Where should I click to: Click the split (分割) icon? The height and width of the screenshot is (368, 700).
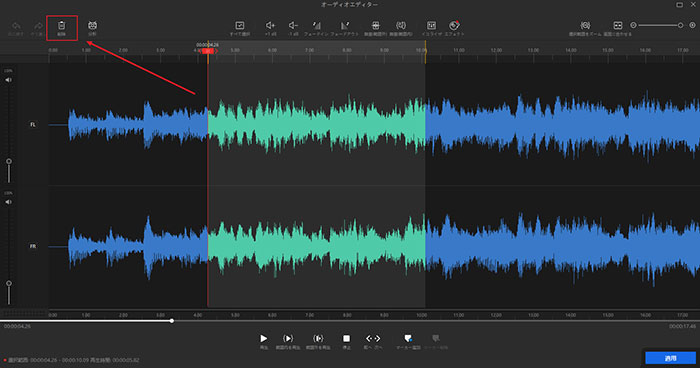click(x=92, y=25)
